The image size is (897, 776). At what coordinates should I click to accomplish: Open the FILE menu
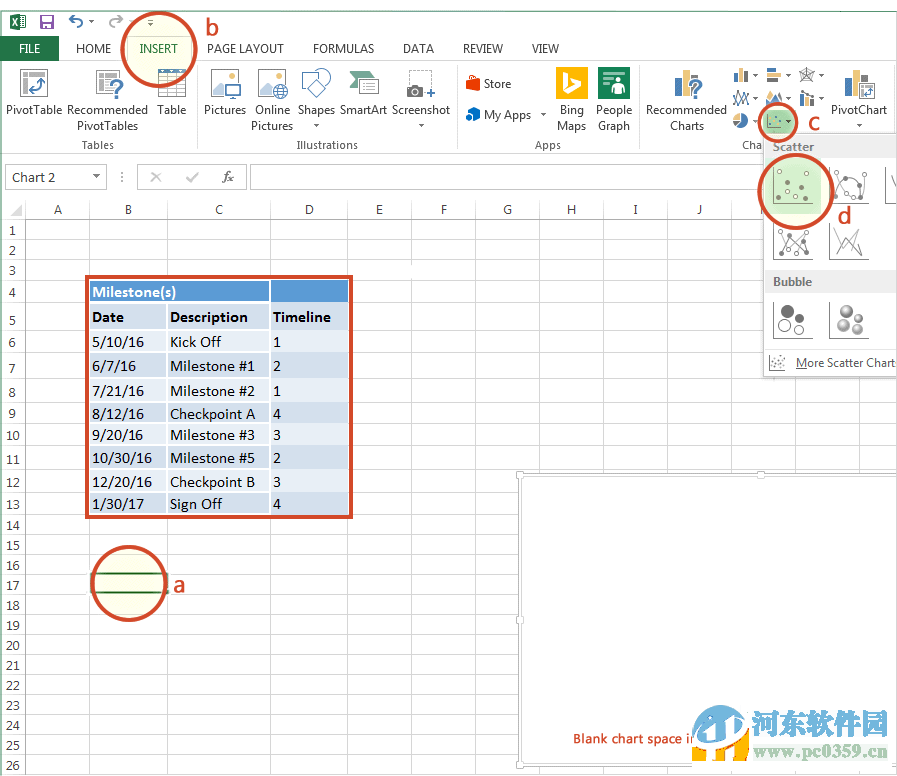coord(31,48)
